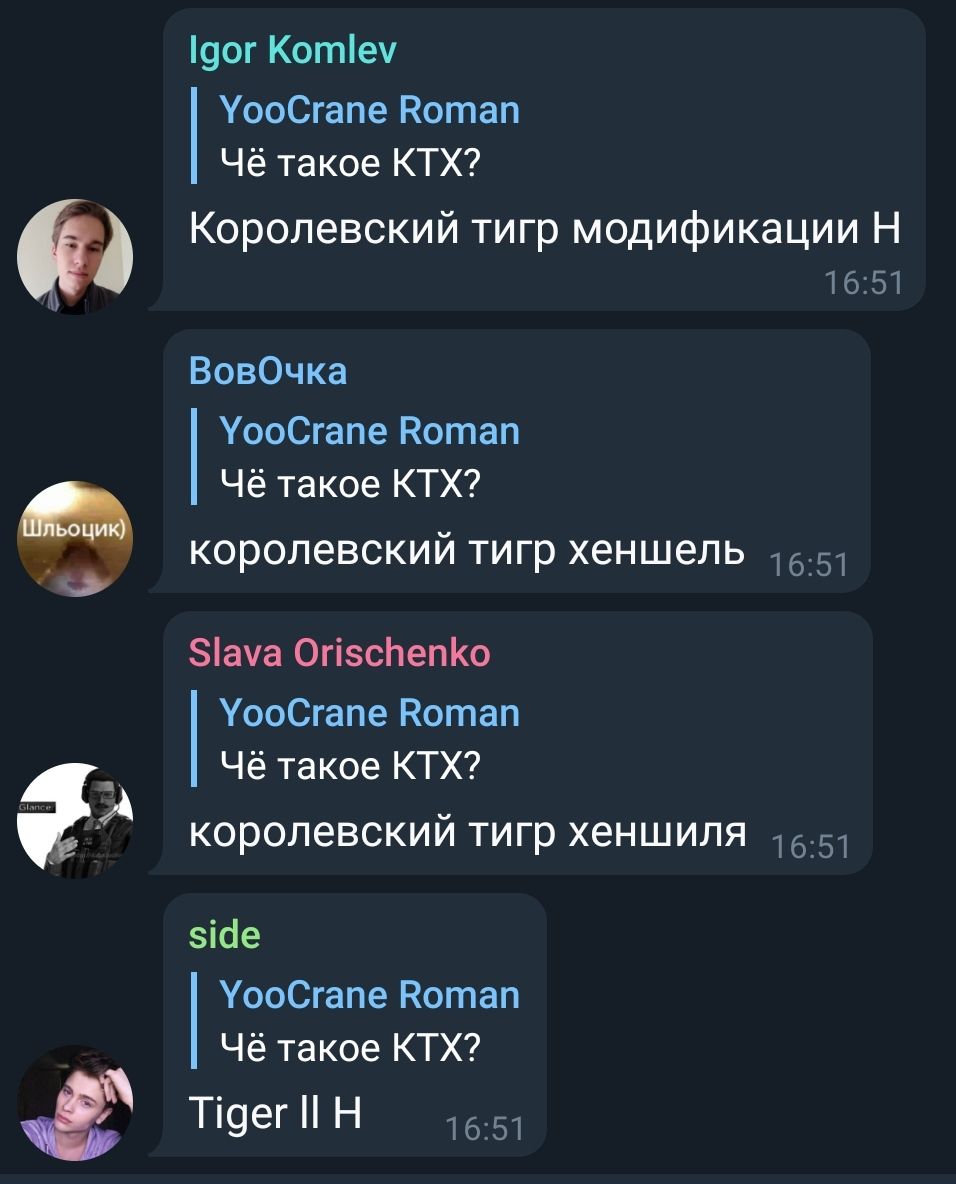The image size is (956, 1184).
Task: Select message text 'королевский тигр хеншиля'
Action: [467, 832]
